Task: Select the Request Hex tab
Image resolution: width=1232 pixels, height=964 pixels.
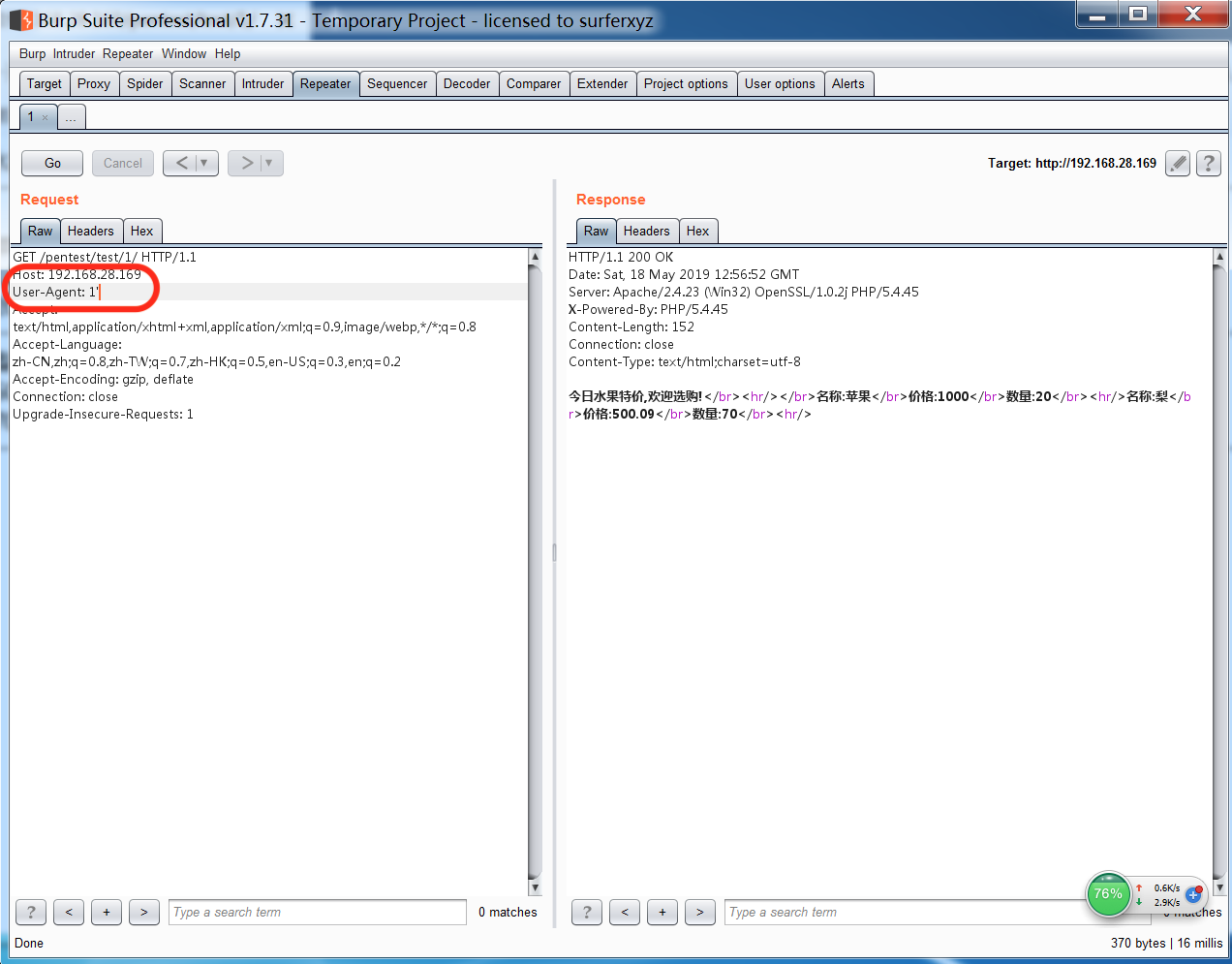Action: pos(142,232)
